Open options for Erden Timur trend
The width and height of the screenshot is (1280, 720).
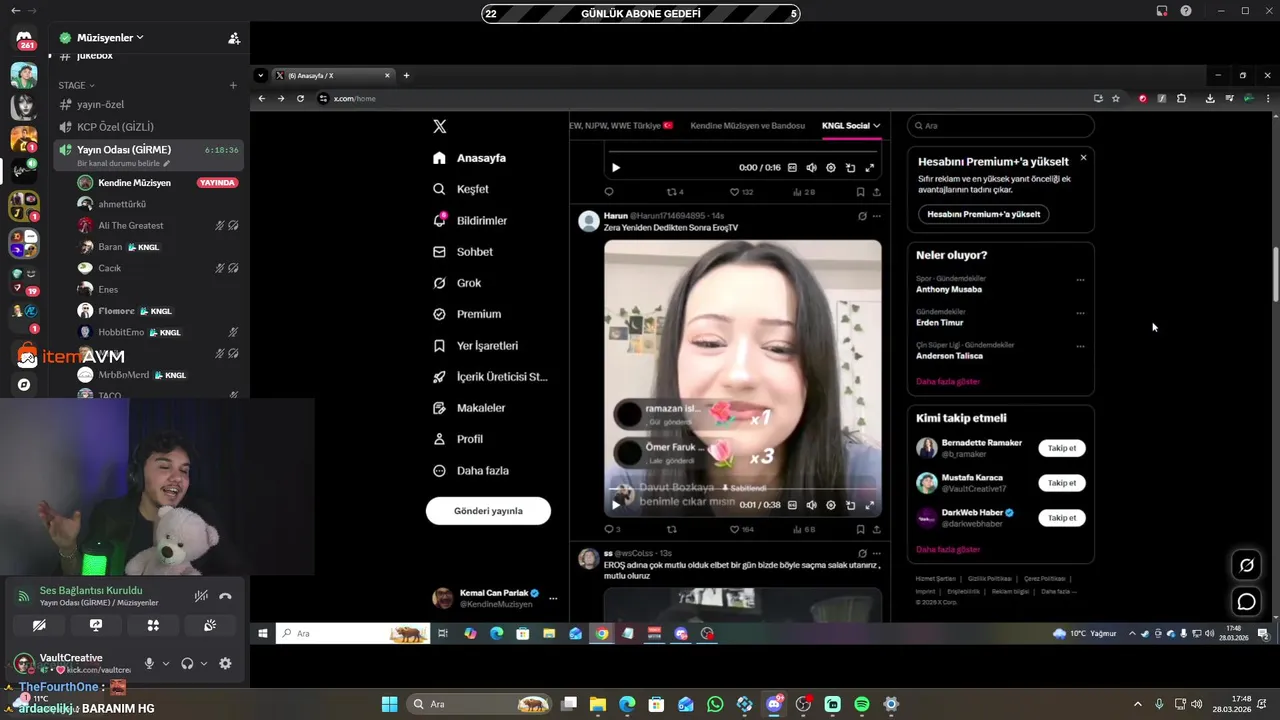click(x=1080, y=313)
